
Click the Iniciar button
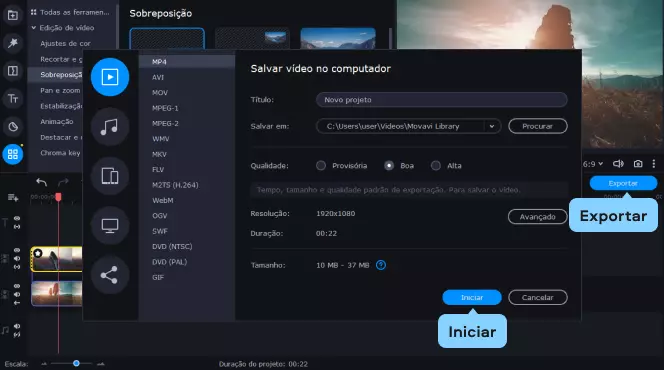coord(472,297)
